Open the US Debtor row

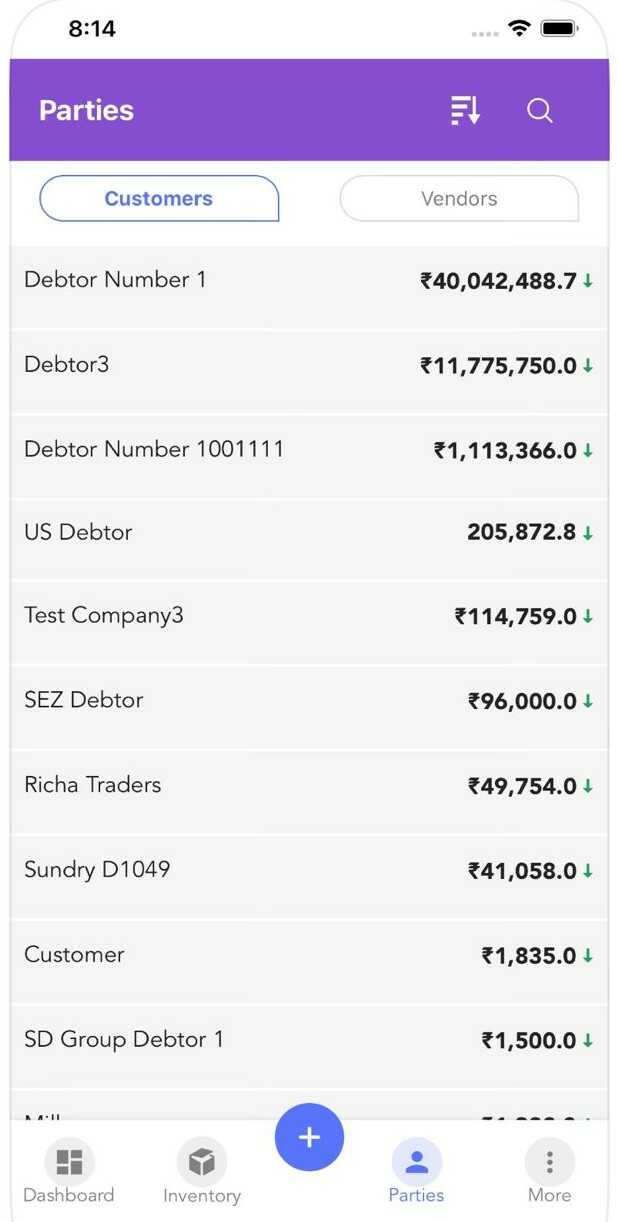tap(78, 533)
